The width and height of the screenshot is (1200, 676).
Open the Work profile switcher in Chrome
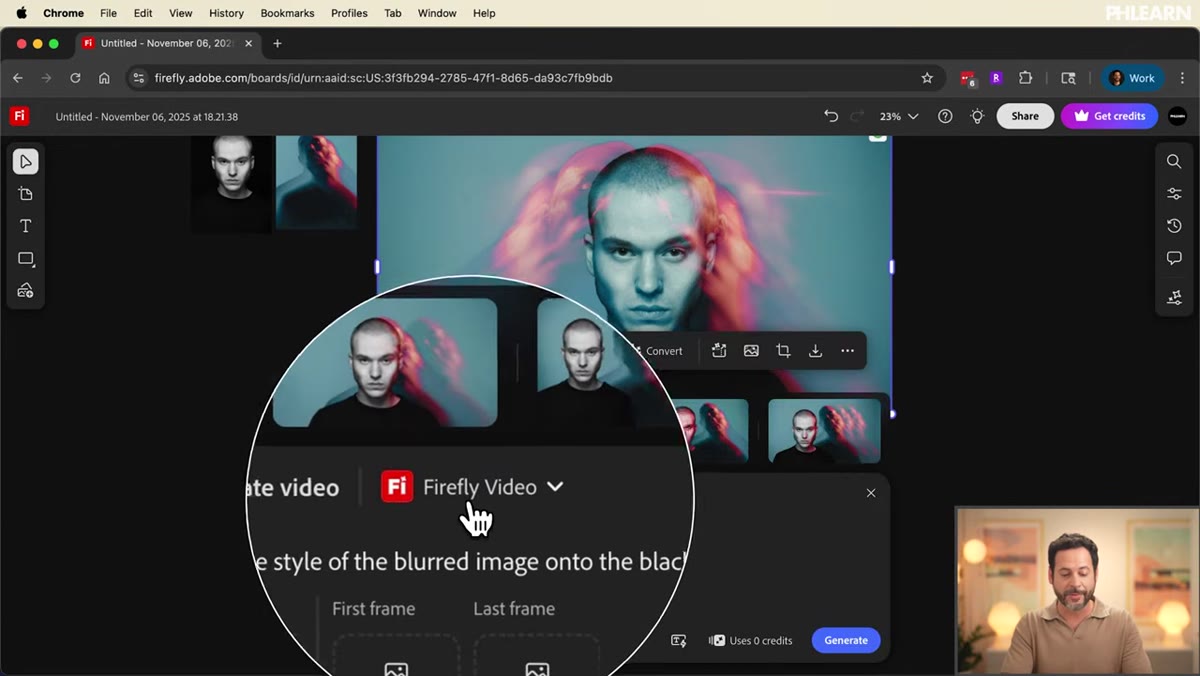(x=1132, y=78)
